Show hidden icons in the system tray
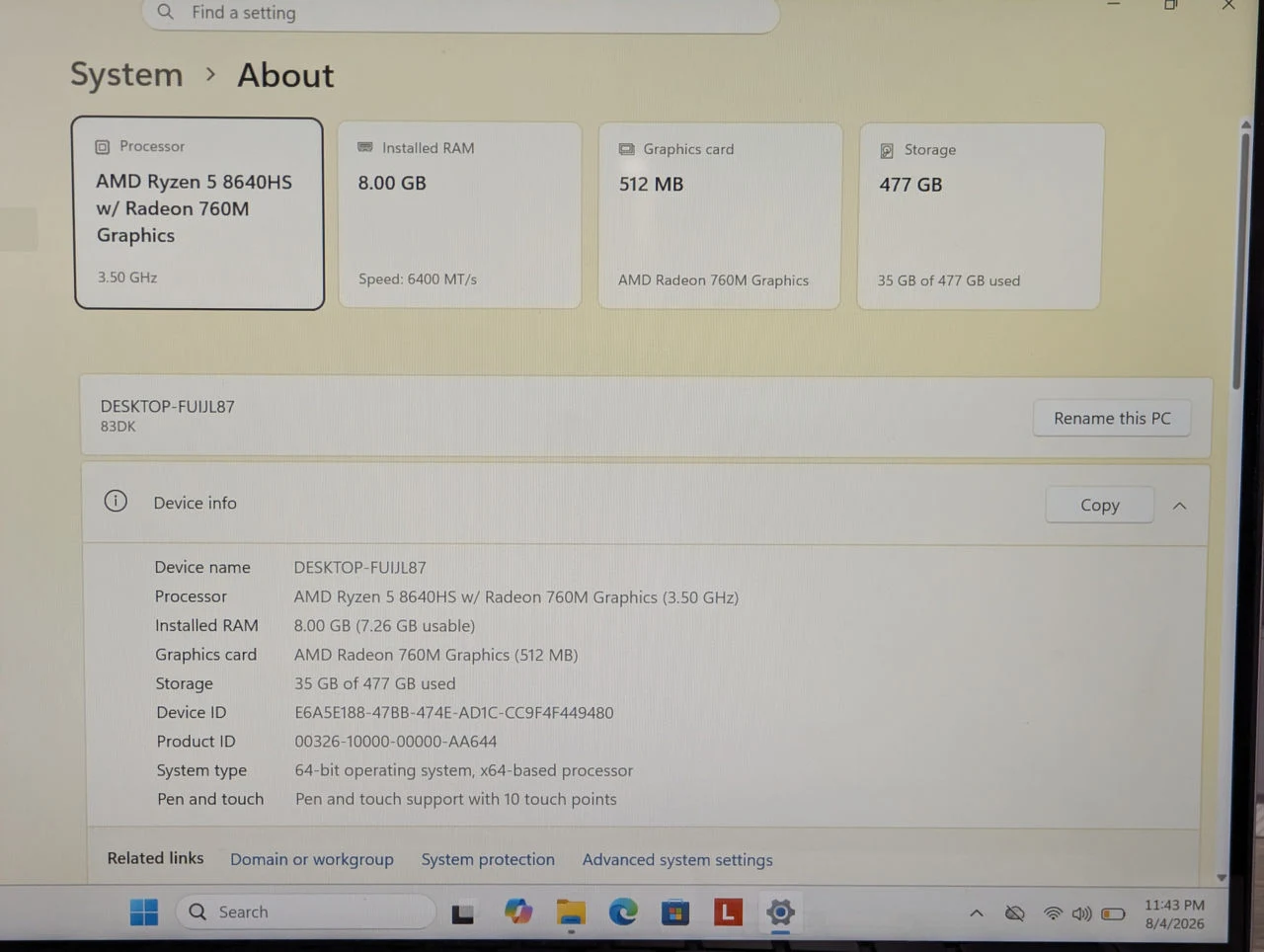 coord(977,912)
